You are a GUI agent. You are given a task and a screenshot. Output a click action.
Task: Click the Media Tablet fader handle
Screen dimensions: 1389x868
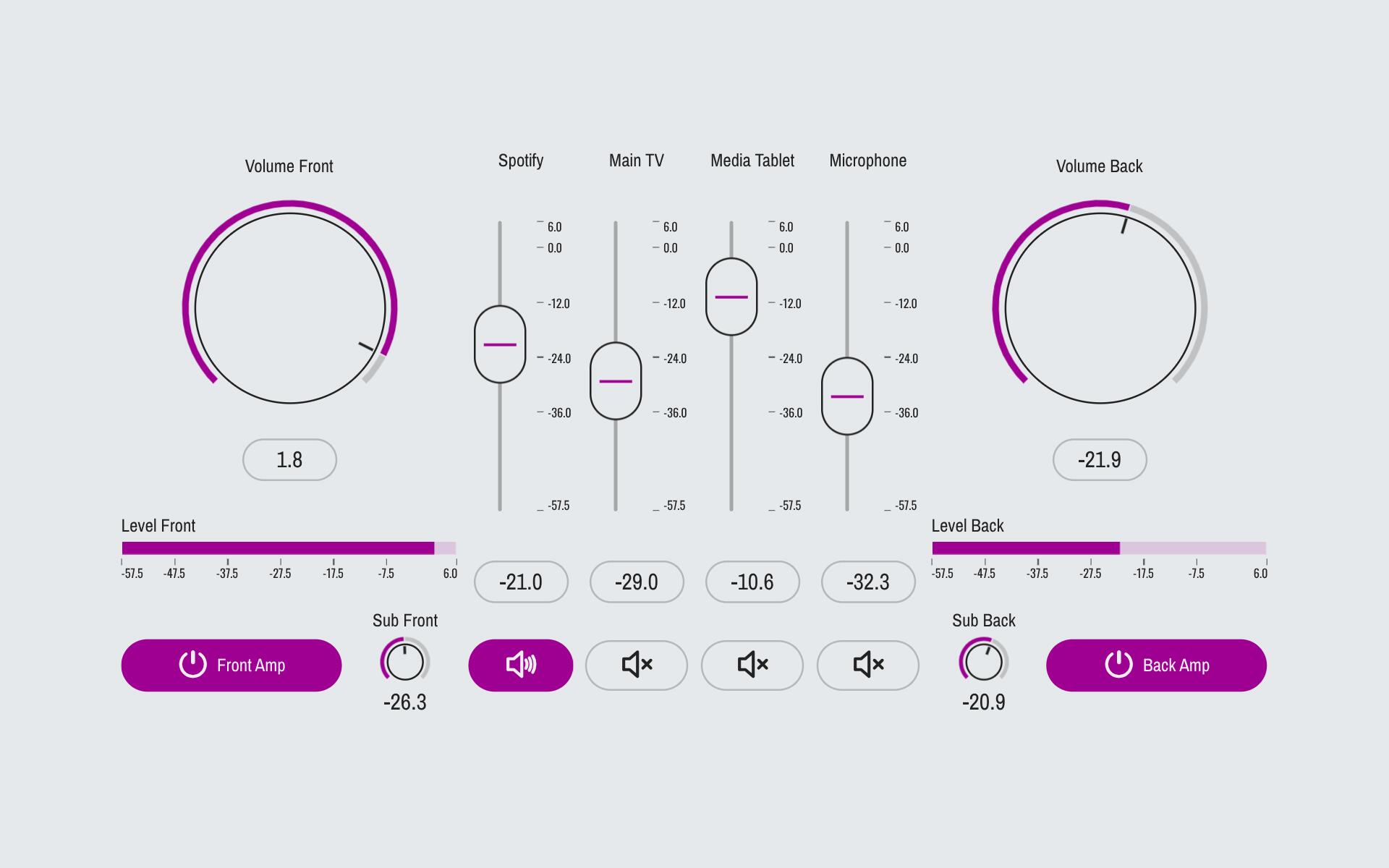point(731,297)
